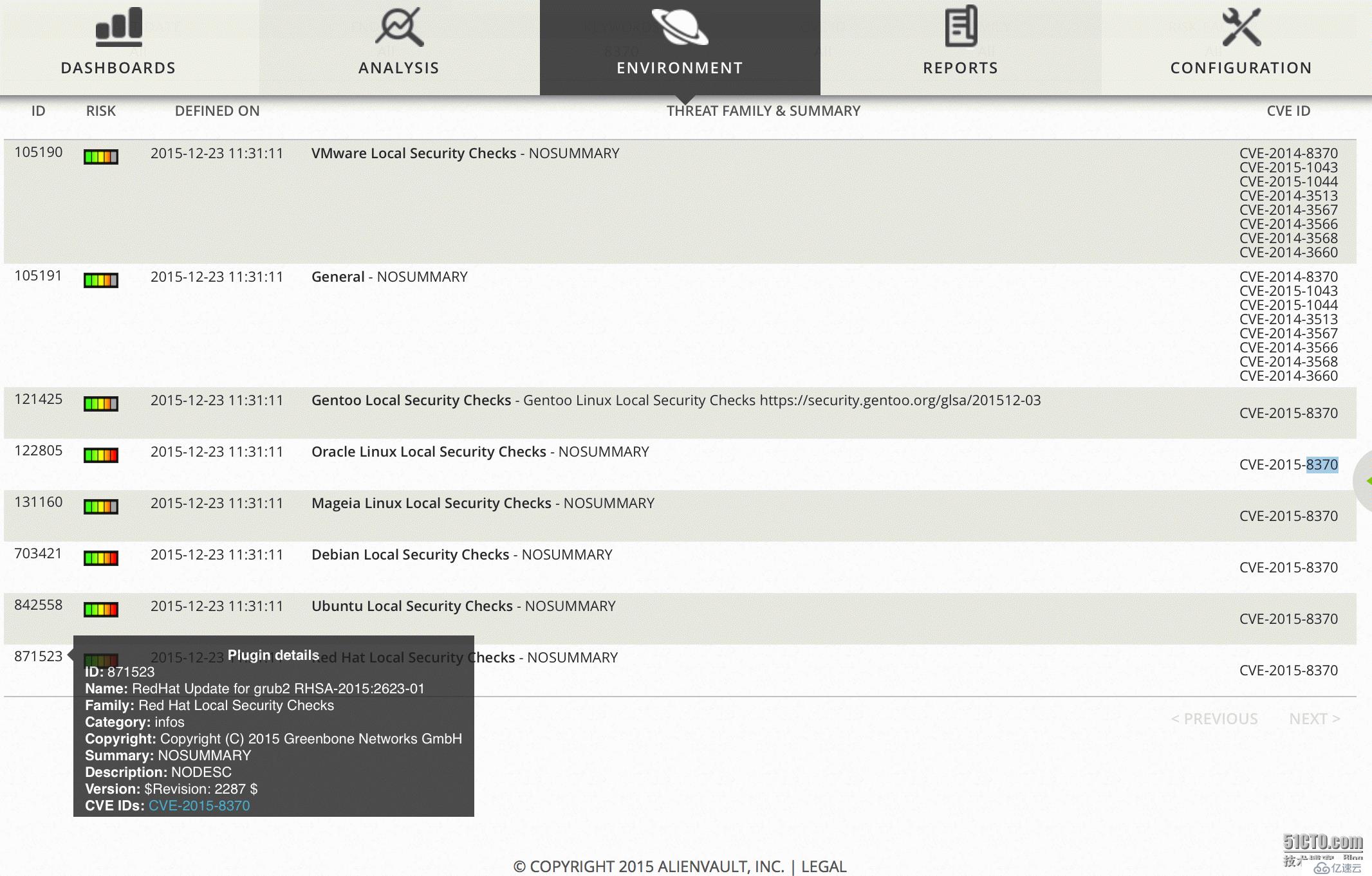Viewport: 1372px width, 876px height.
Task: Click risk indicator for plugin 703421
Action: (x=101, y=558)
